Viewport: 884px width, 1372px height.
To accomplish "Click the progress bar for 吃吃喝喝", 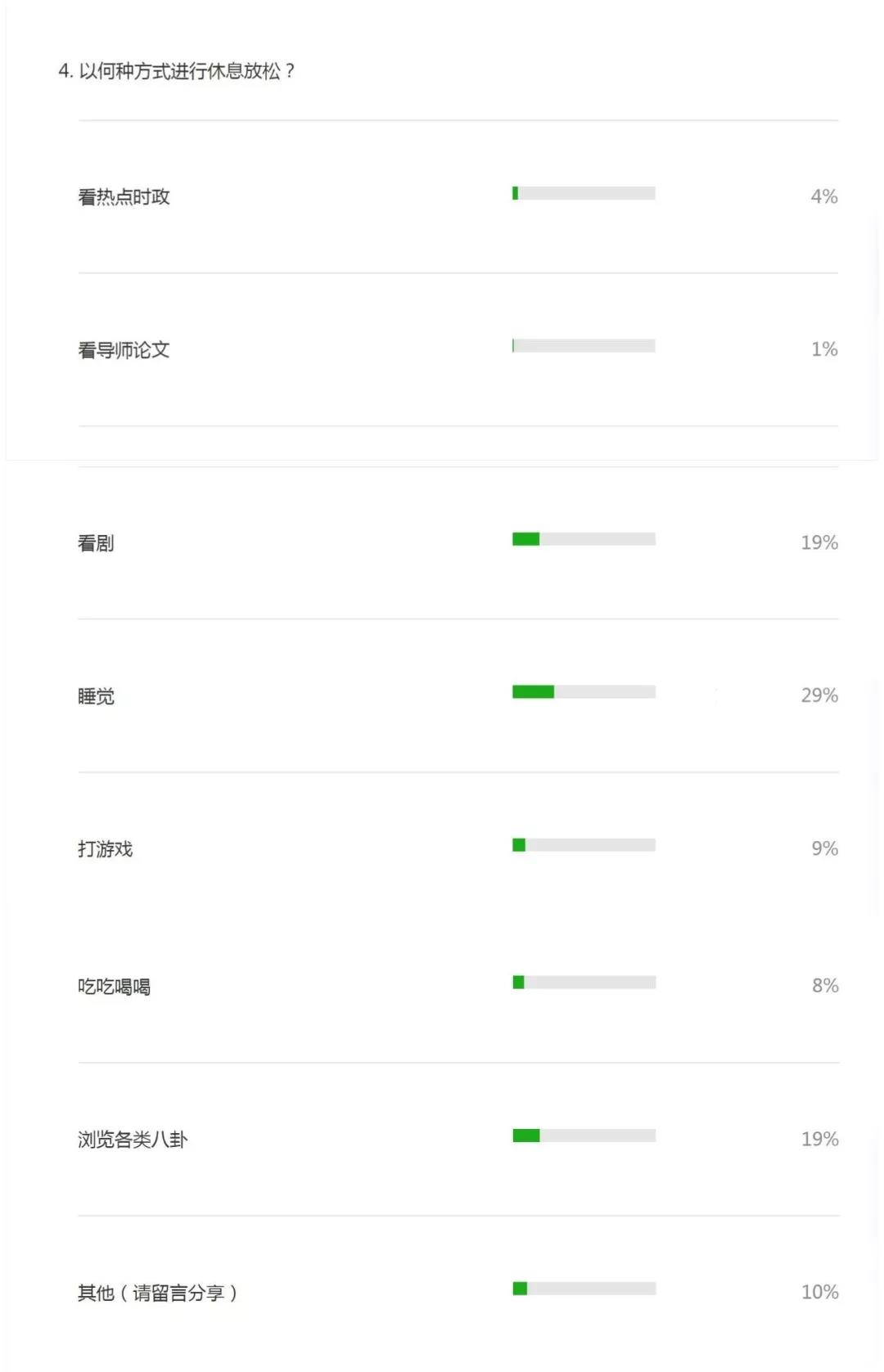I will pos(584,983).
